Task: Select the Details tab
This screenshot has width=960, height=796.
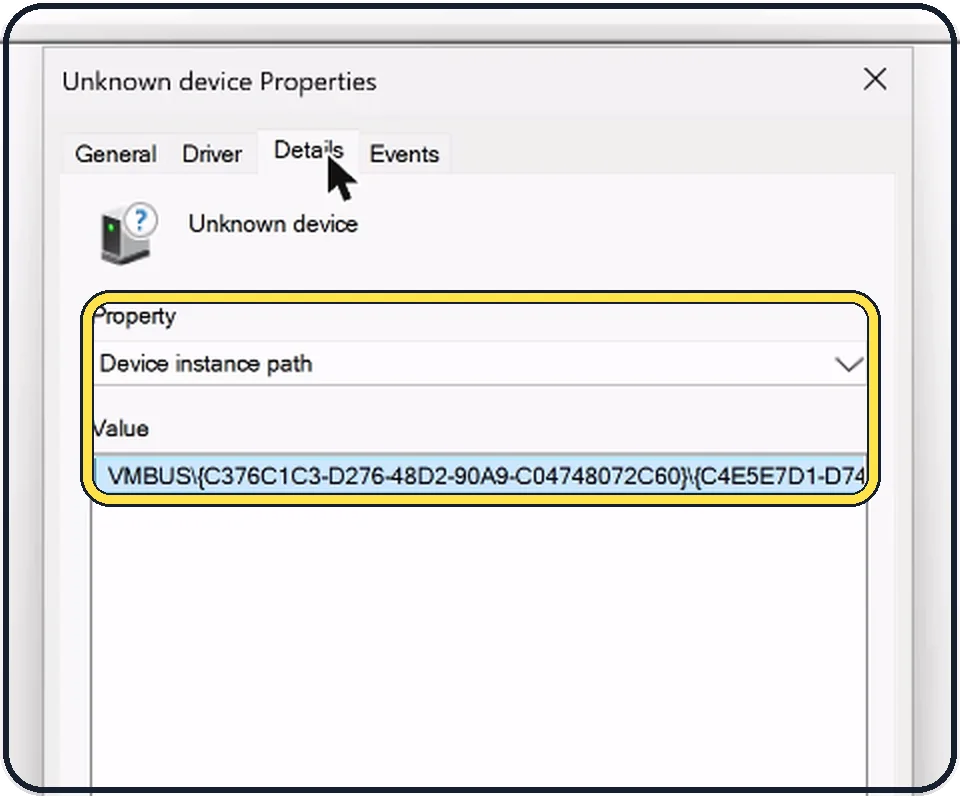Action: click(x=308, y=151)
